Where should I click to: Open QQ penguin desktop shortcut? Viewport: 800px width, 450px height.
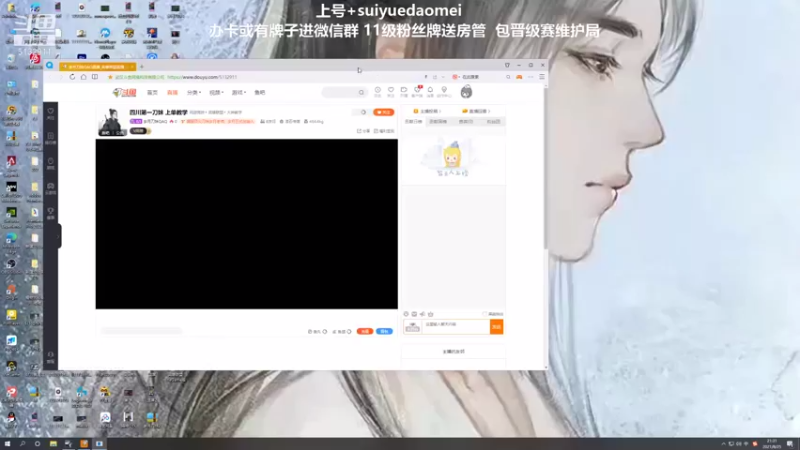(x=11, y=418)
